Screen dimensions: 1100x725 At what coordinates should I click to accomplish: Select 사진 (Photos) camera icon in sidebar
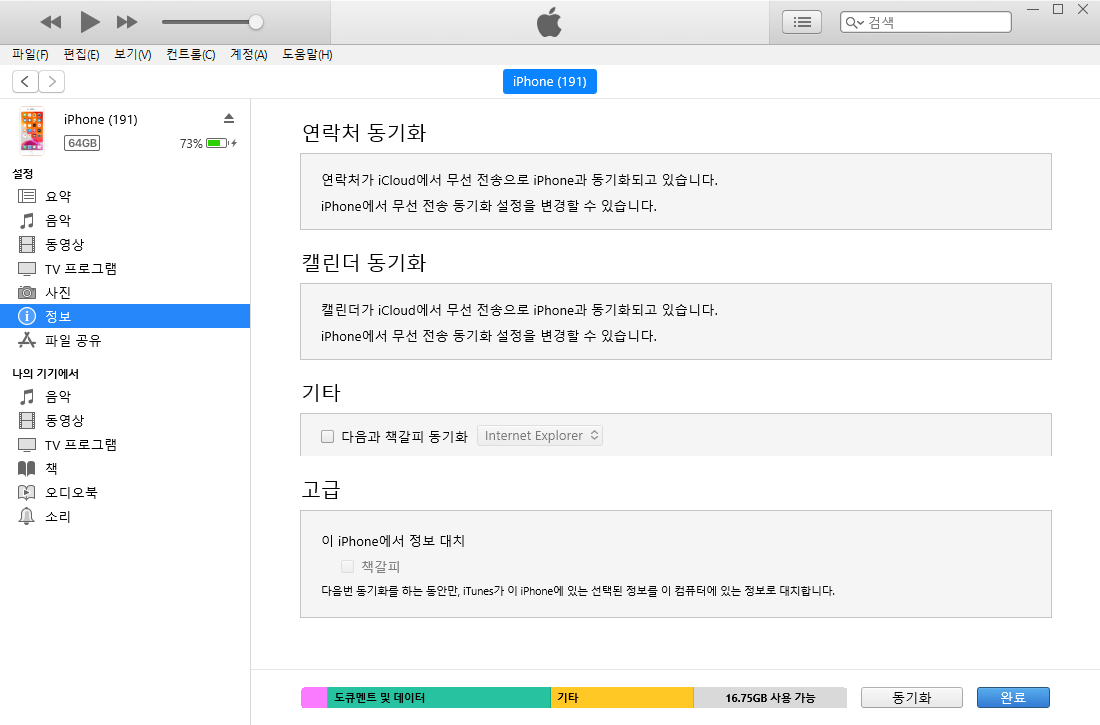click(x=27, y=293)
